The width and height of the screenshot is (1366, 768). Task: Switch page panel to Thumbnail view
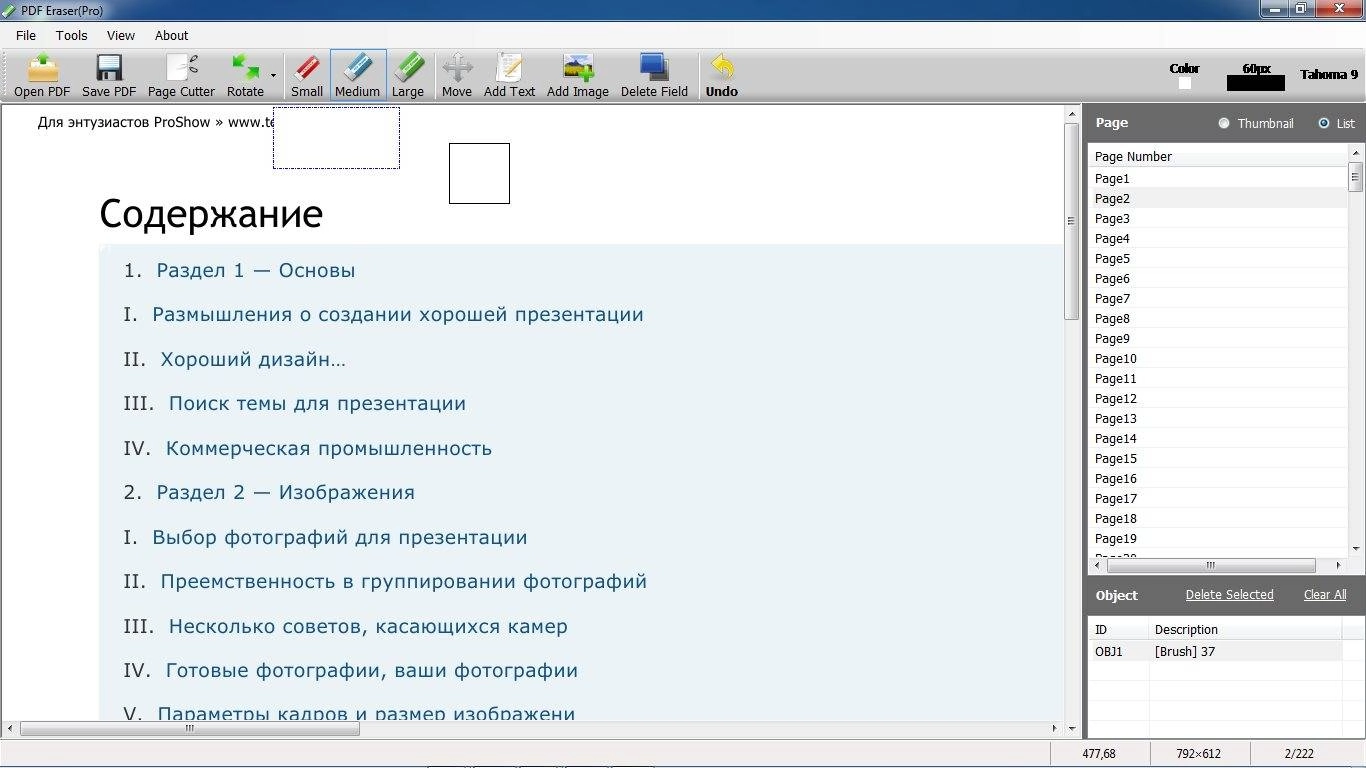point(1224,123)
